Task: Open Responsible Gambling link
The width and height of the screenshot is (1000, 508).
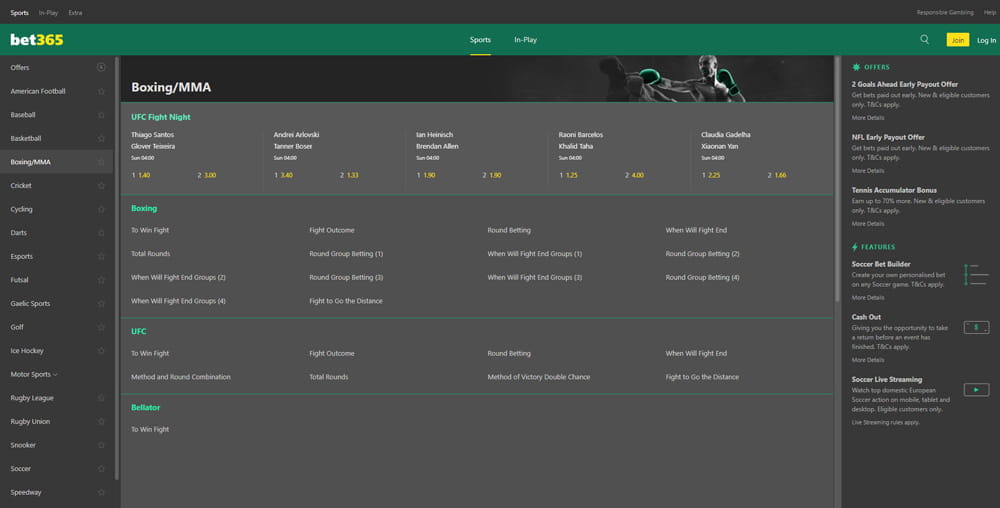Action: [x=945, y=13]
